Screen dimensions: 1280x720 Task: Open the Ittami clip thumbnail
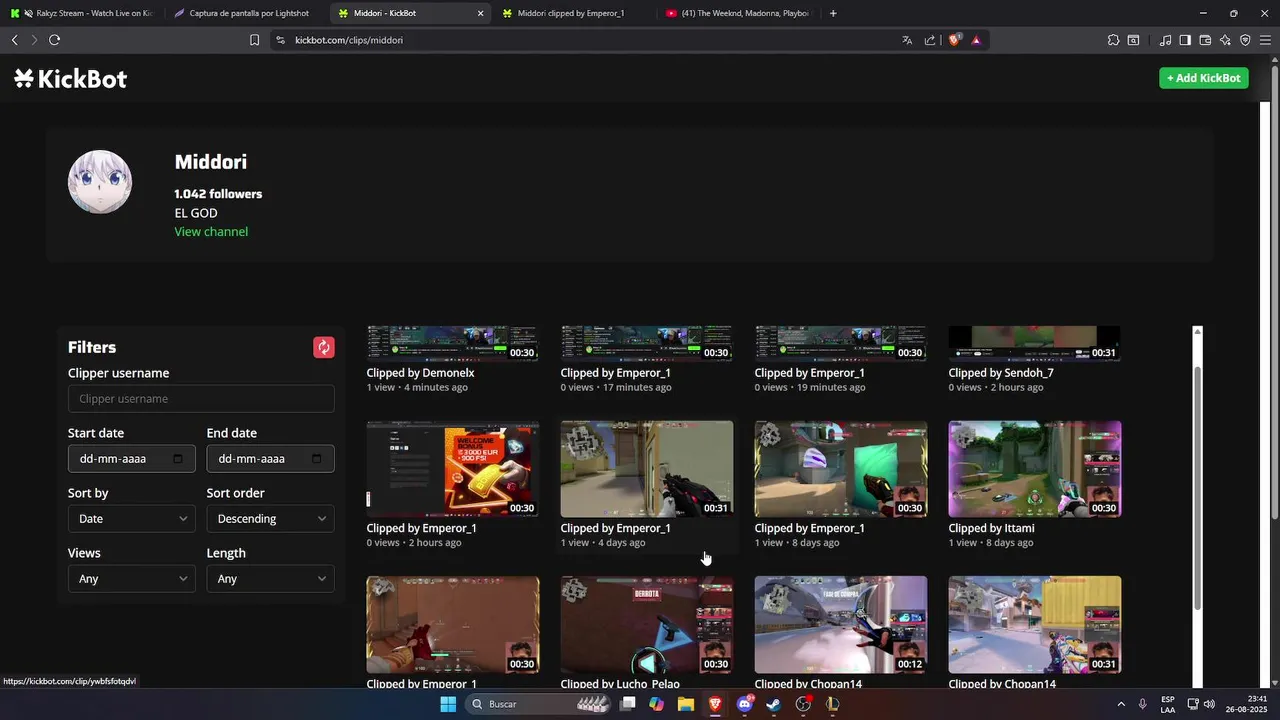pyautogui.click(x=1034, y=469)
